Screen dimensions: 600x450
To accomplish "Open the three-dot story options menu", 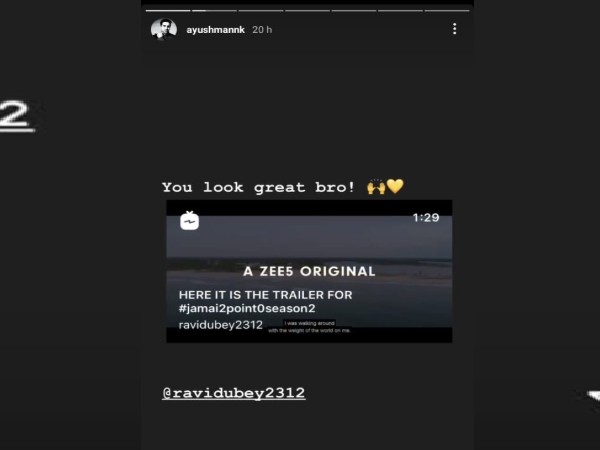I will (454, 29).
